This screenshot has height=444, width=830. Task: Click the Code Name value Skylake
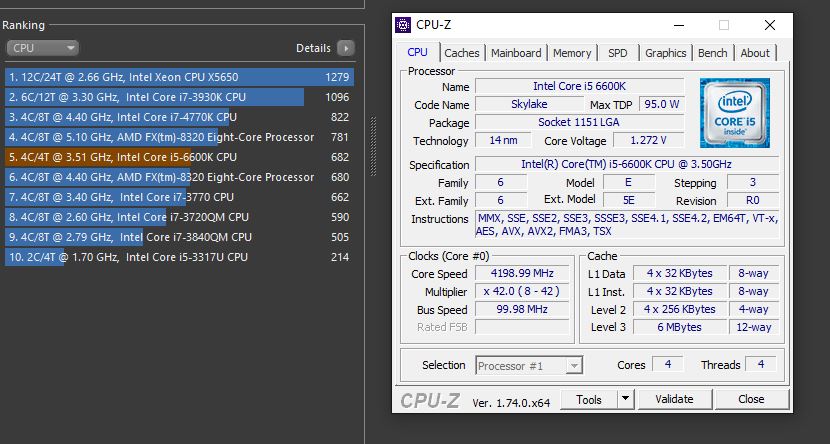coord(529,104)
